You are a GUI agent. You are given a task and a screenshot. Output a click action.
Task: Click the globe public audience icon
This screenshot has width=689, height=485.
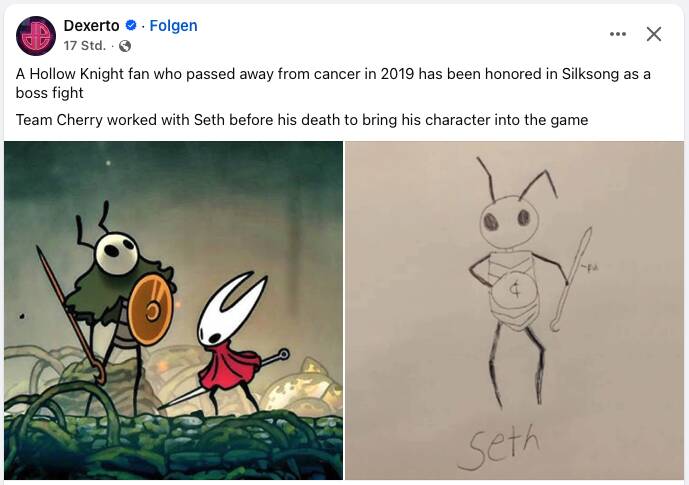pyautogui.click(x=125, y=46)
